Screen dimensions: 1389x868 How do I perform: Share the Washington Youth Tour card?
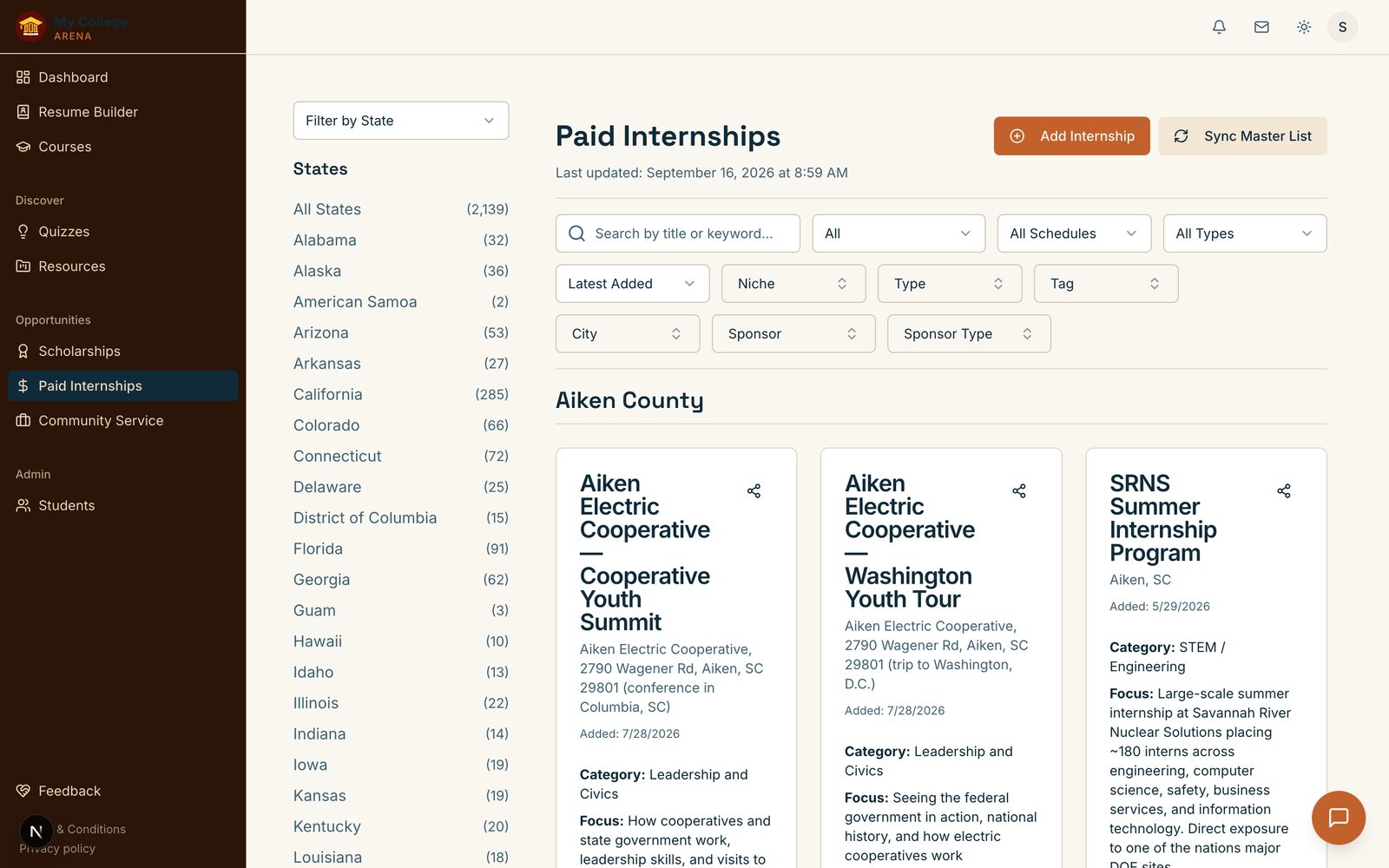1019,491
